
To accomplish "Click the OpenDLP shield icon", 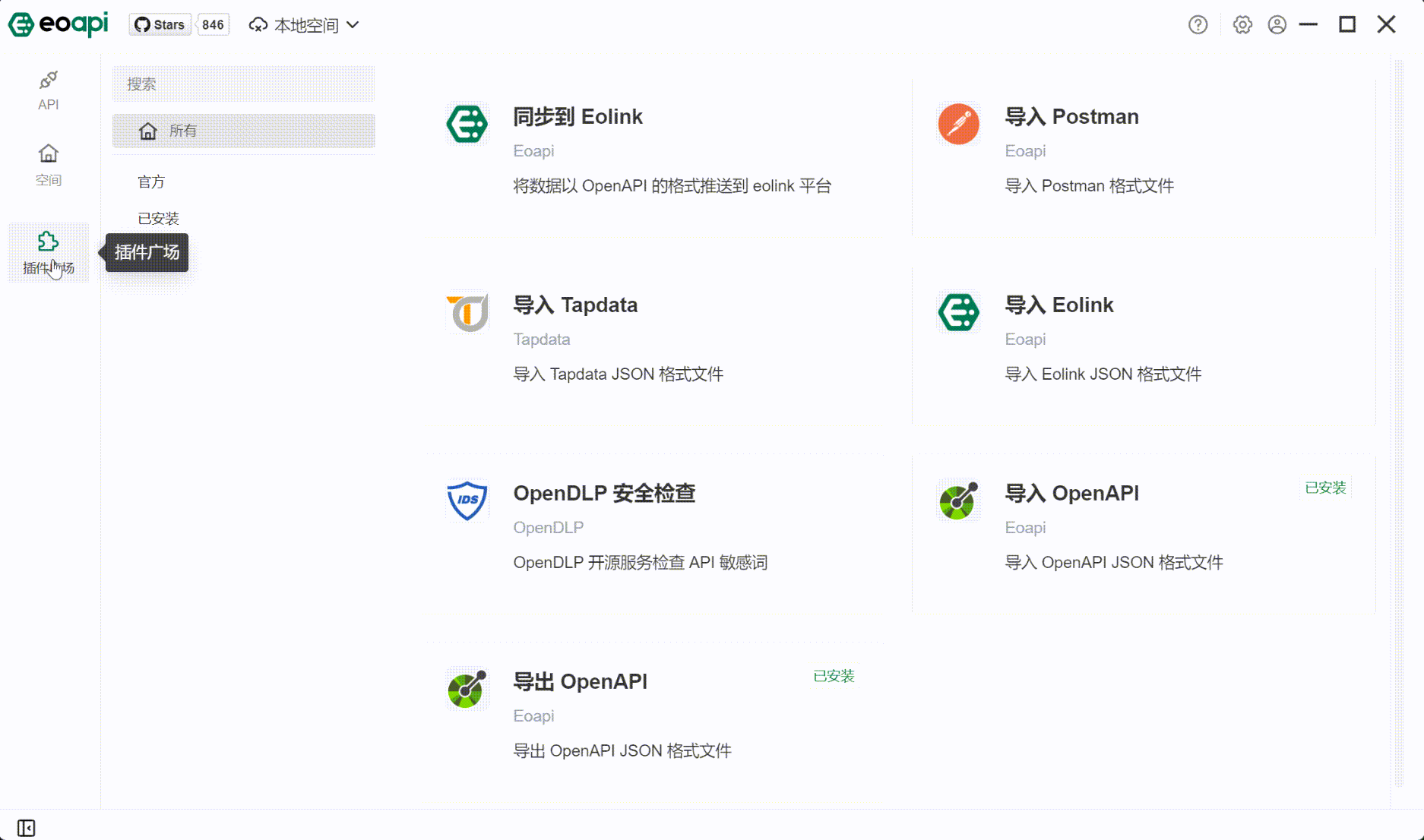I will [x=466, y=501].
